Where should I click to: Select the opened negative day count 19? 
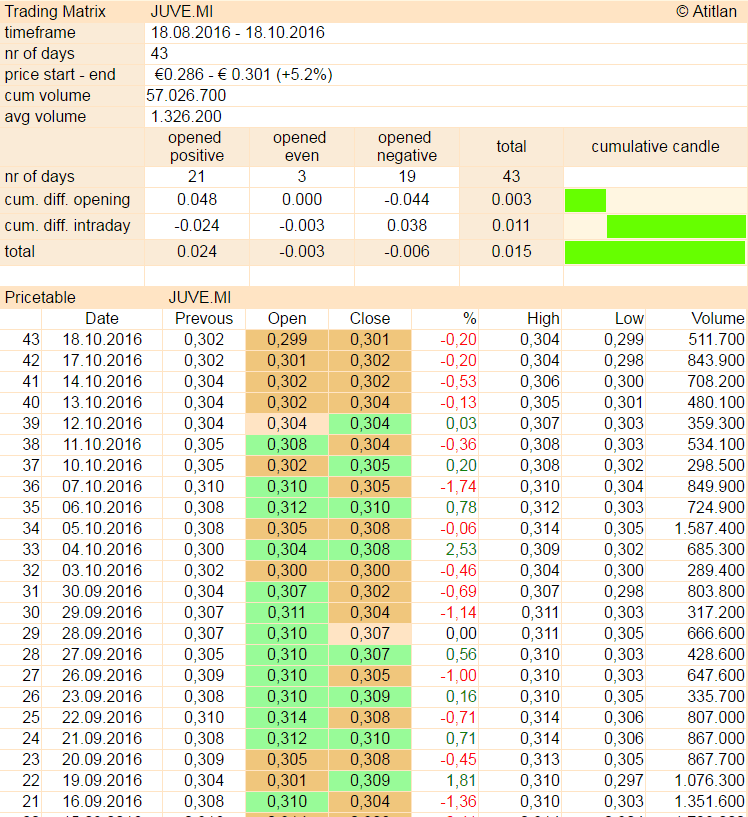(x=407, y=177)
